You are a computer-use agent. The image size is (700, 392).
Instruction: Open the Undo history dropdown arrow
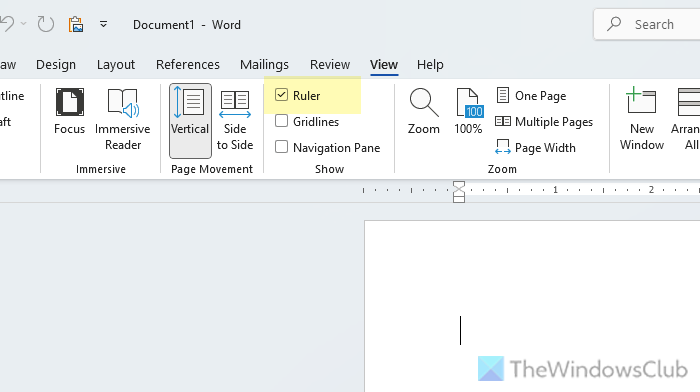(24, 24)
